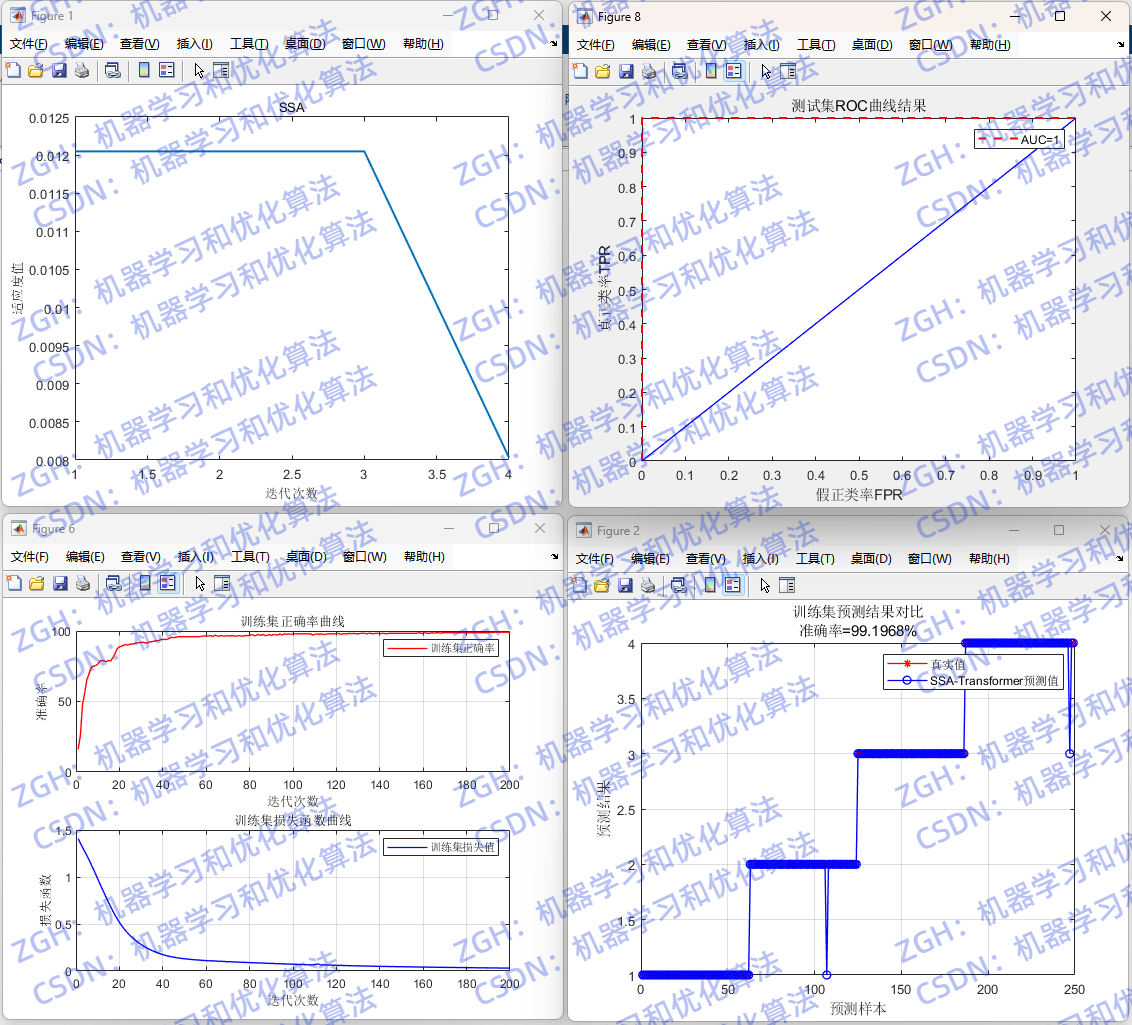The image size is (1132, 1025).
Task: Click 假正类率FPR axis label in Figure 8
Action: point(859,494)
